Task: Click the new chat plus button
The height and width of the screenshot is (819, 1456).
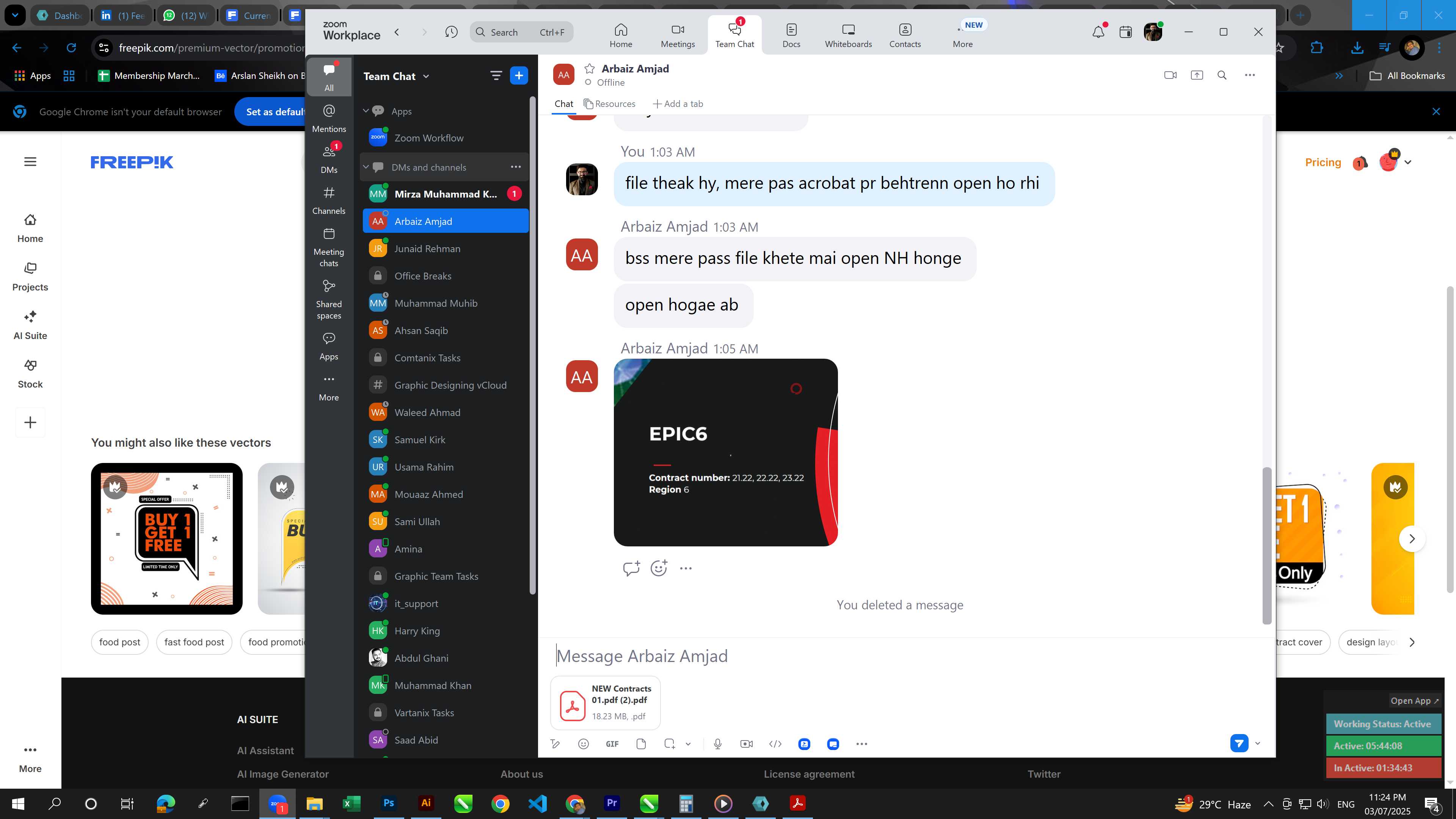Action: point(519,76)
